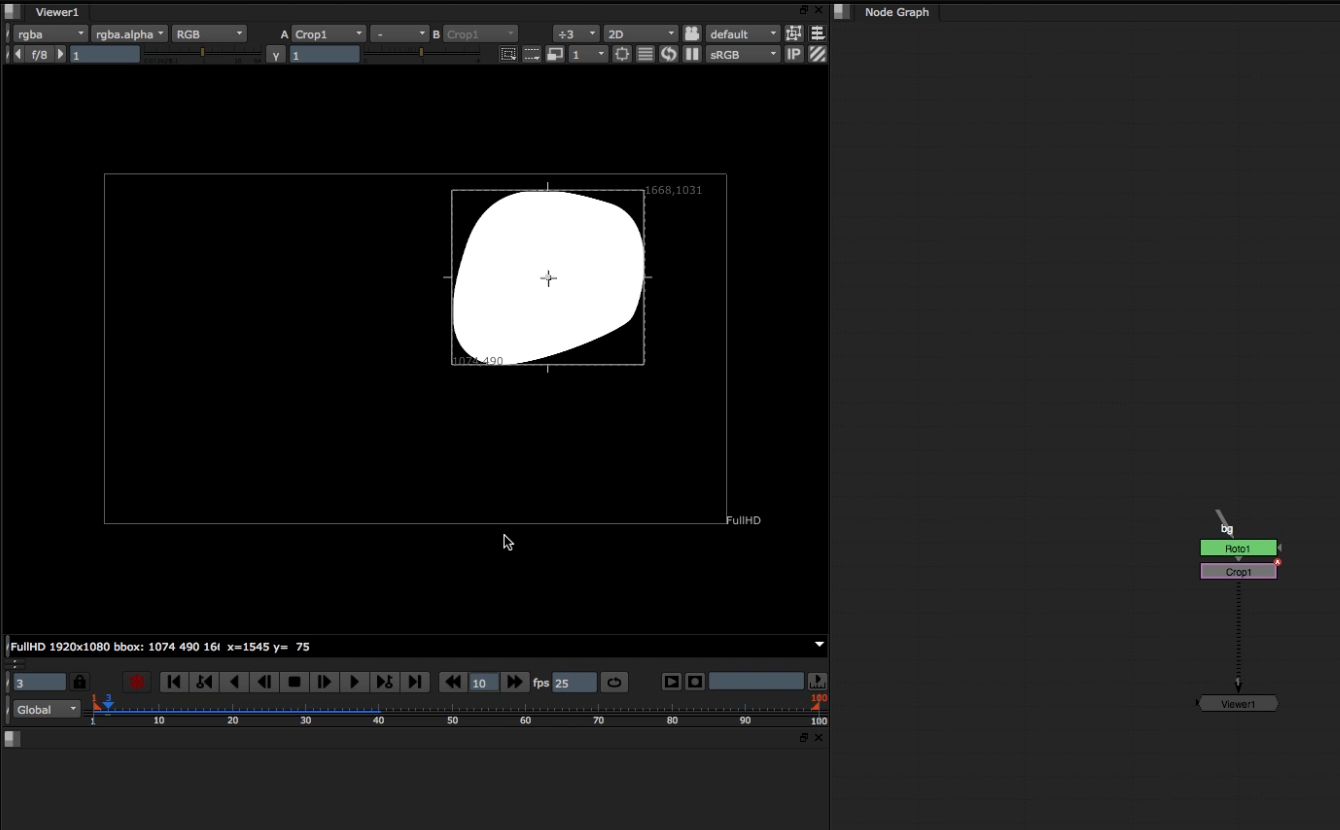
Task: Click the gain slider in viewer toolbar
Action: pos(202,53)
